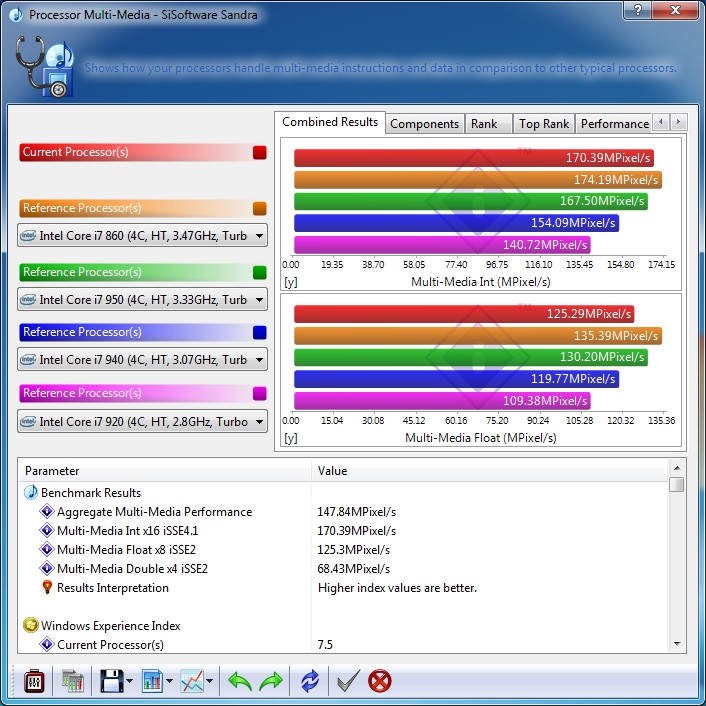The height and width of the screenshot is (706, 706).
Task: Switch to the Top Rank tab
Action: click(544, 124)
